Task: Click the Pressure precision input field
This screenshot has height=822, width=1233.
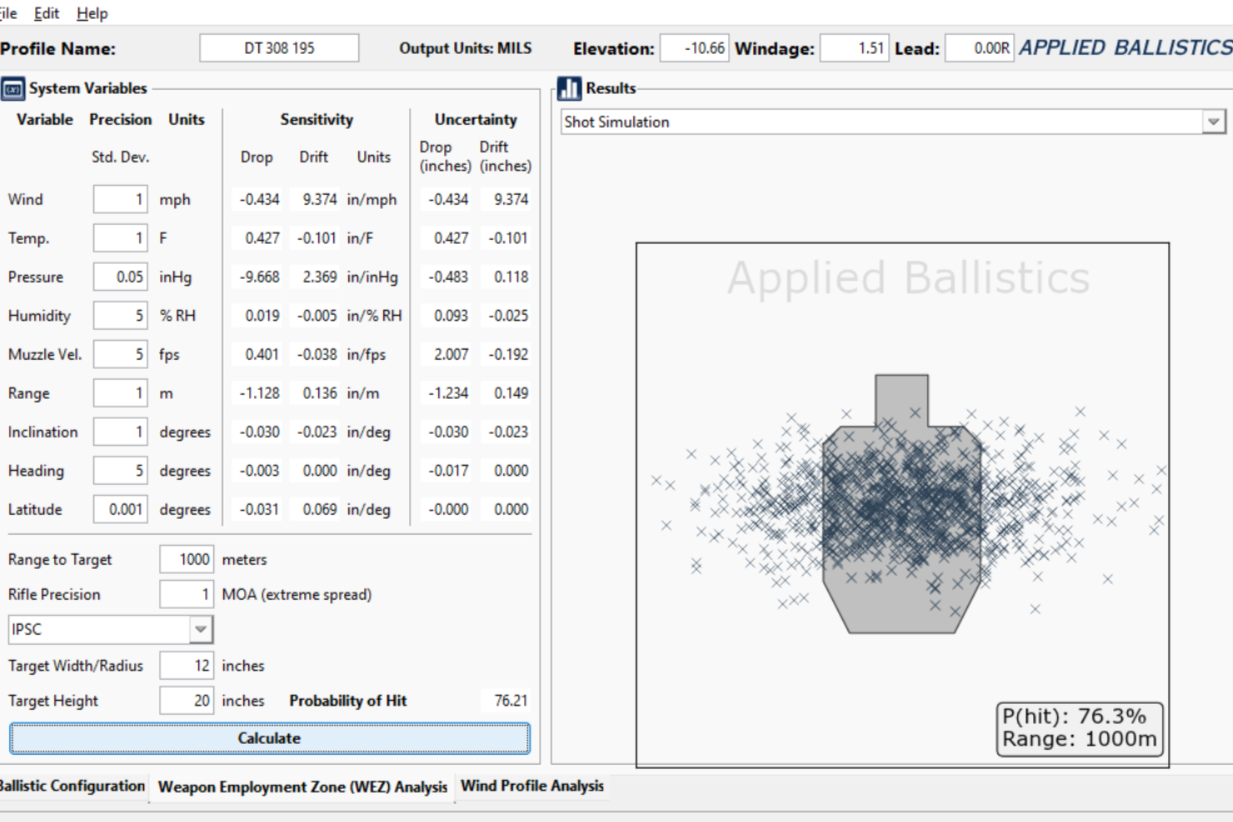Action: pos(121,277)
